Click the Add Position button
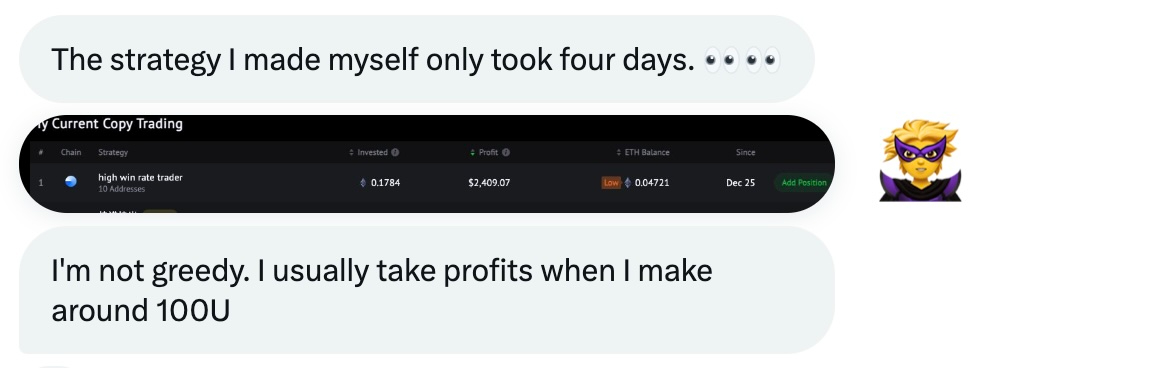Viewport: 1174px width, 368px height. click(x=803, y=183)
